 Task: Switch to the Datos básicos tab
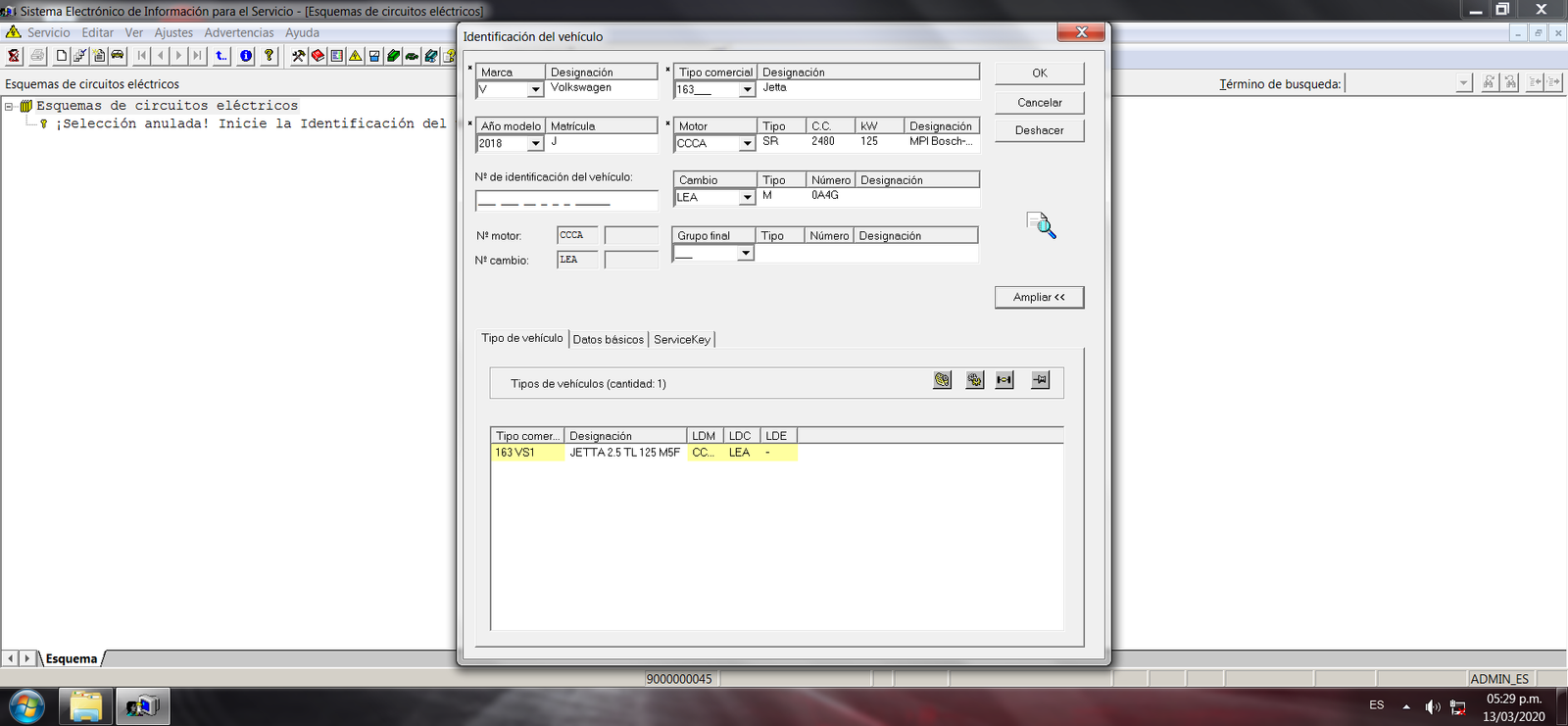(x=609, y=340)
